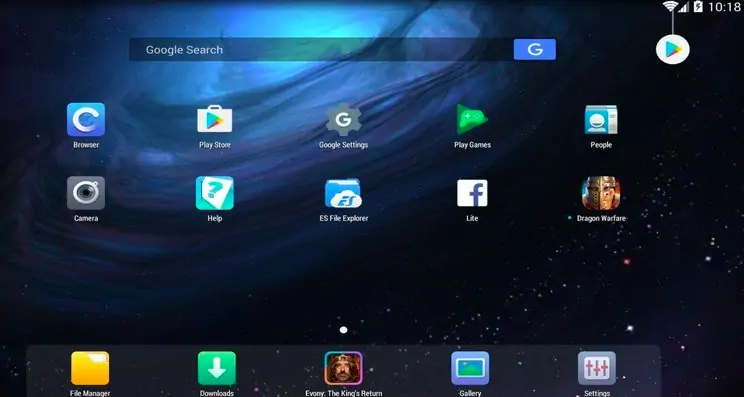
Task: Open the Browser app
Action: [86, 120]
